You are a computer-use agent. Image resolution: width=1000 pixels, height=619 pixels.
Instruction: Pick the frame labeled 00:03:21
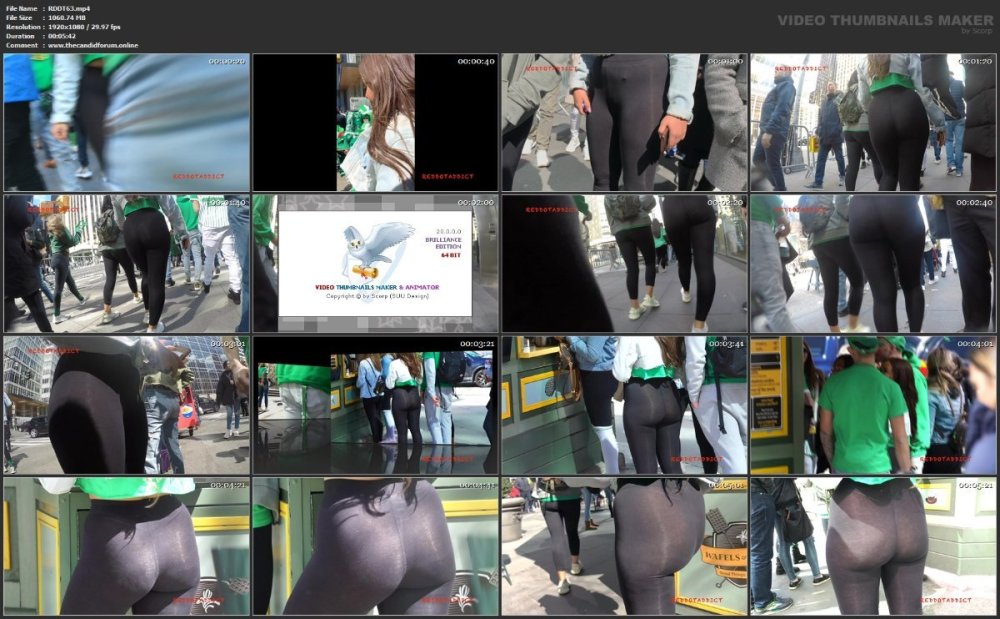[x=375, y=405]
